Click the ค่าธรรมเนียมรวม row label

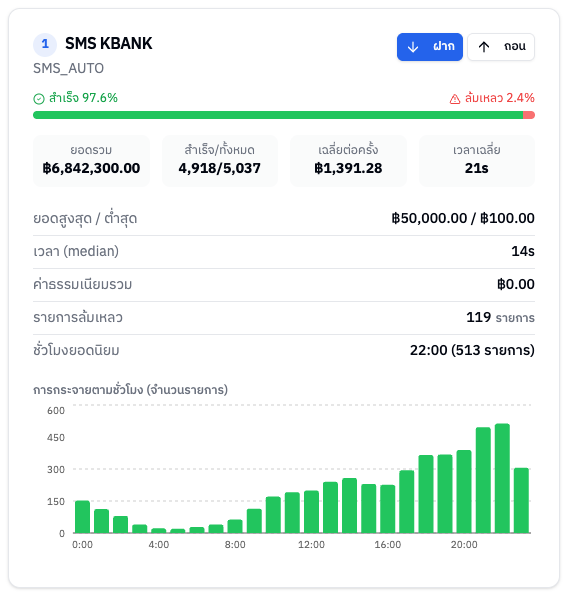point(83,284)
